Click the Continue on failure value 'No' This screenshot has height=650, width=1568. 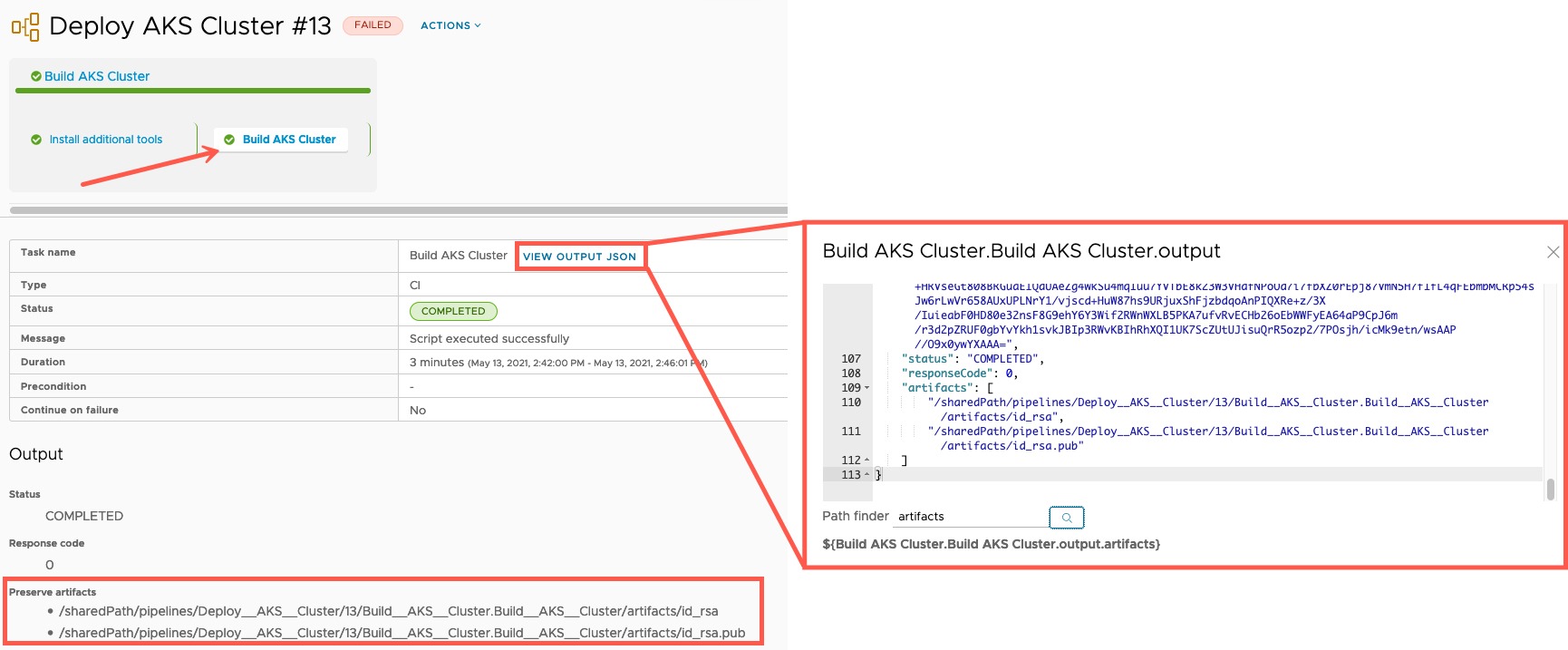point(418,411)
